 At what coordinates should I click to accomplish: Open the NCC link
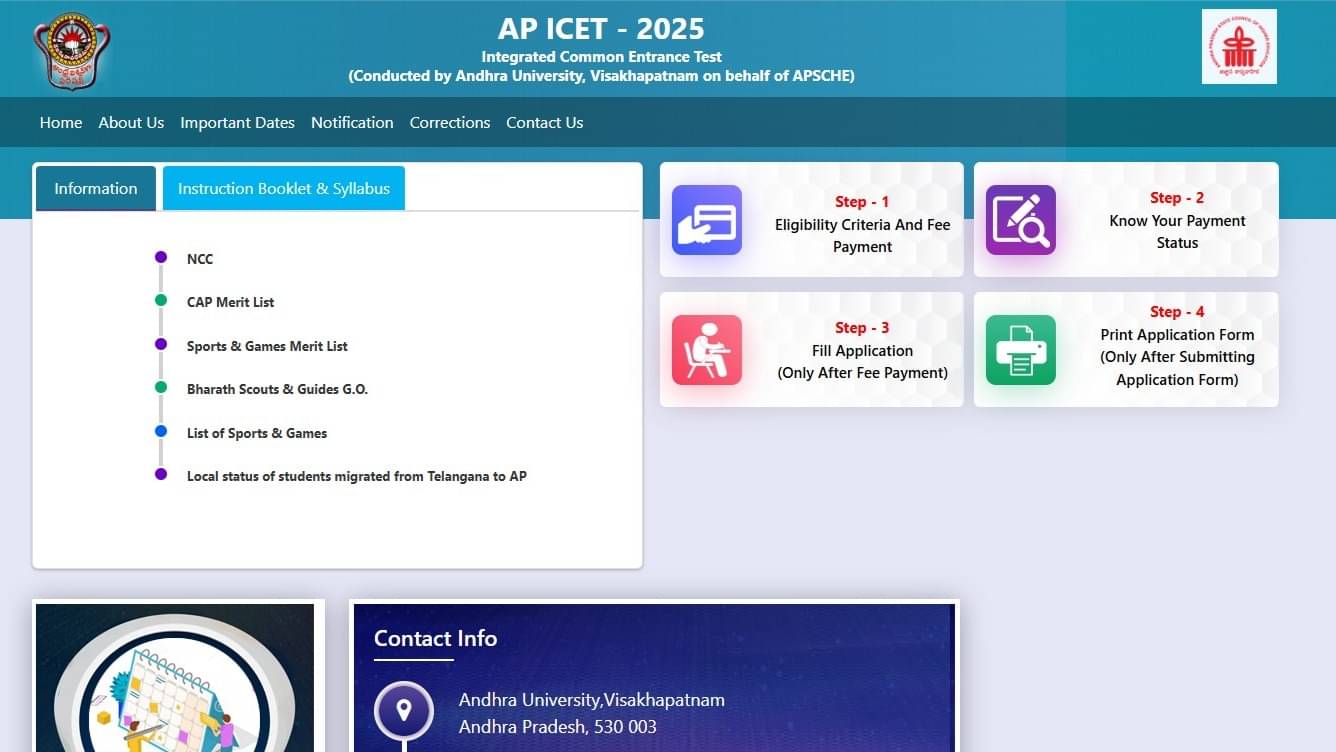pos(200,258)
